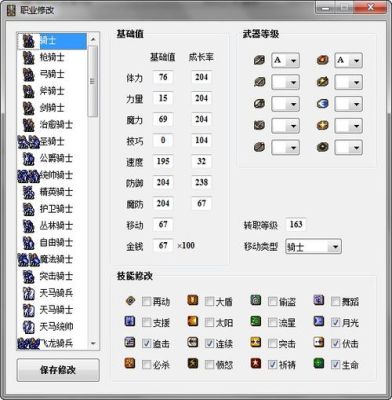Screen dimensions: 392x400
Task: Click the 祈祷 skill icon
Action: pyautogui.click(x=256, y=363)
